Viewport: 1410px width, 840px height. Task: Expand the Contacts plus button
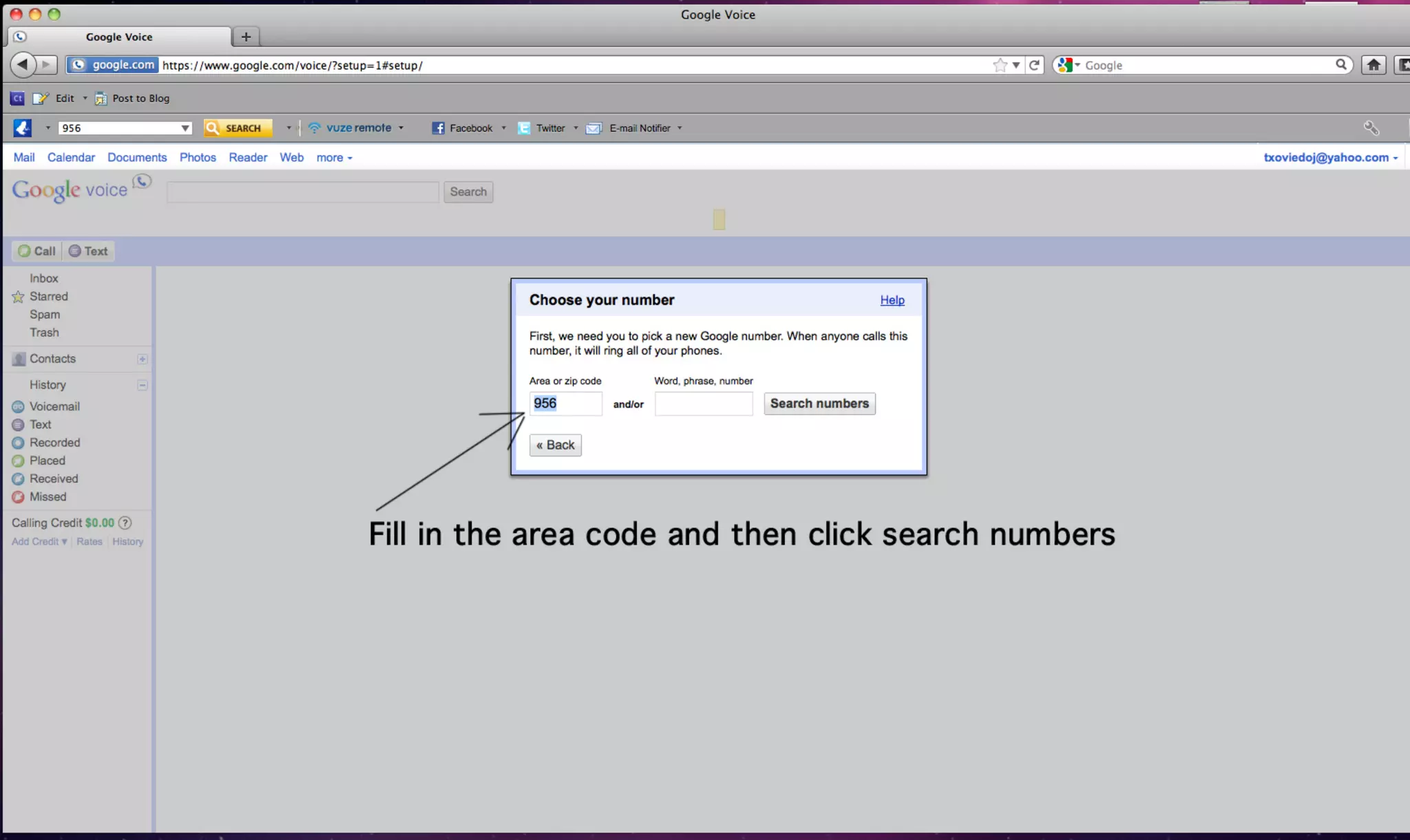pyautogui.click(x=142, y=359)
